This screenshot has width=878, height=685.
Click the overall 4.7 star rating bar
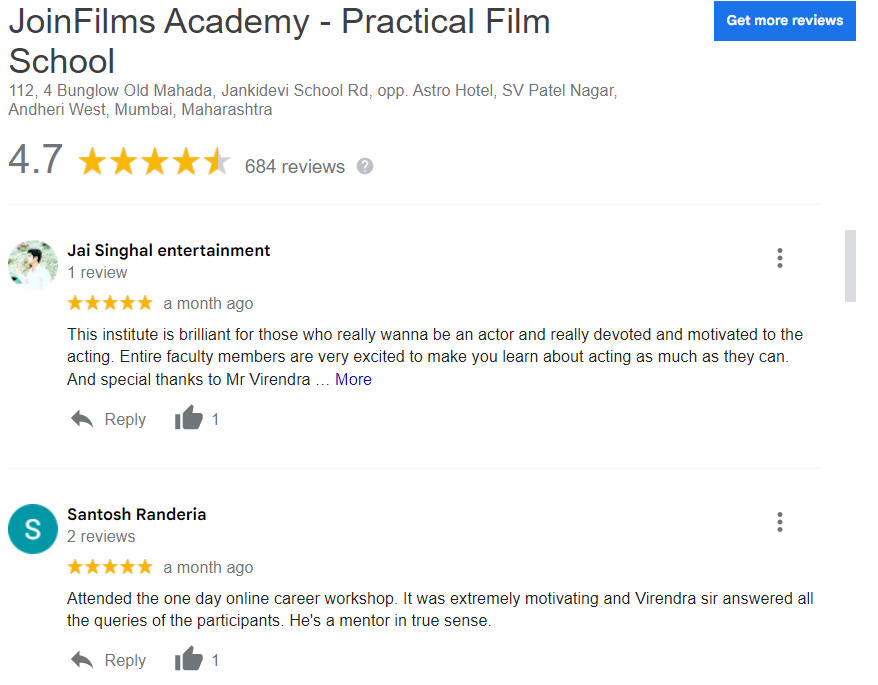(x=154, y=162)
